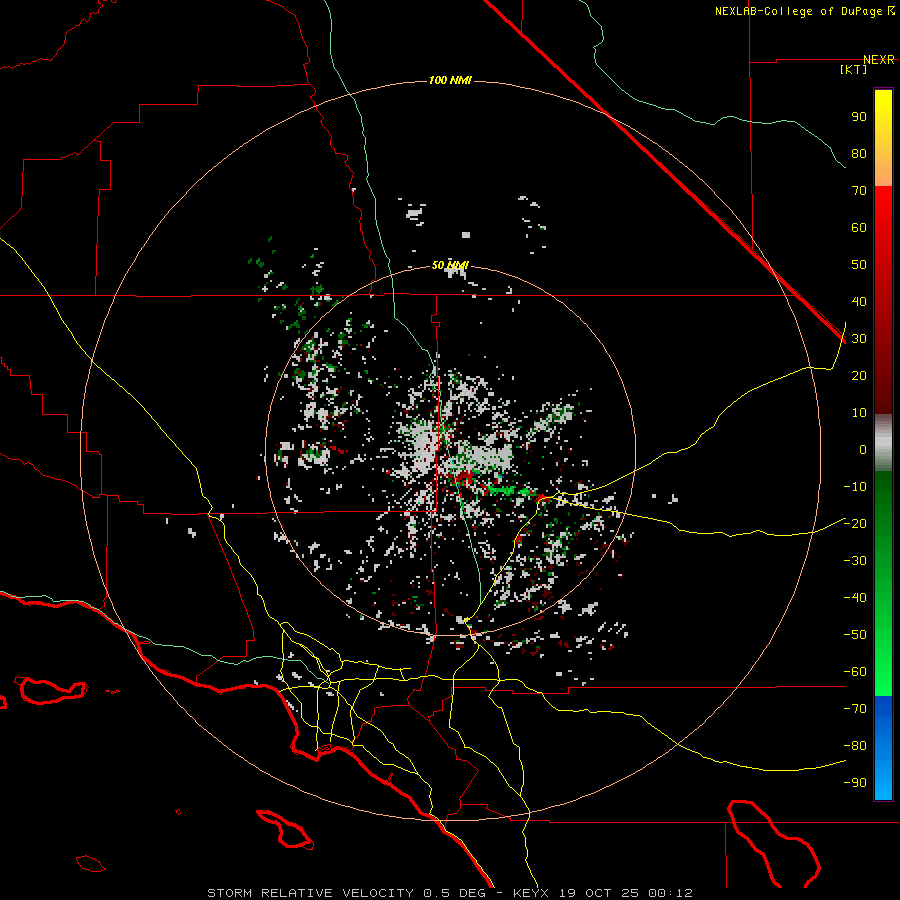Viewport: 900px width, 900px height.
Task: Click the -30 value on velocity scale
Action: (x=855, y=561)
